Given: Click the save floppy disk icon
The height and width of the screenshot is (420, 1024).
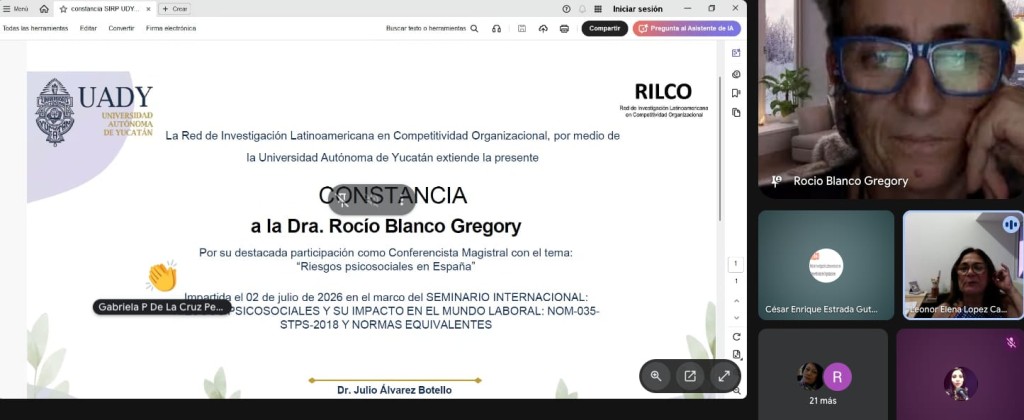Looking at the screenshot, I should tap(522, 29).
